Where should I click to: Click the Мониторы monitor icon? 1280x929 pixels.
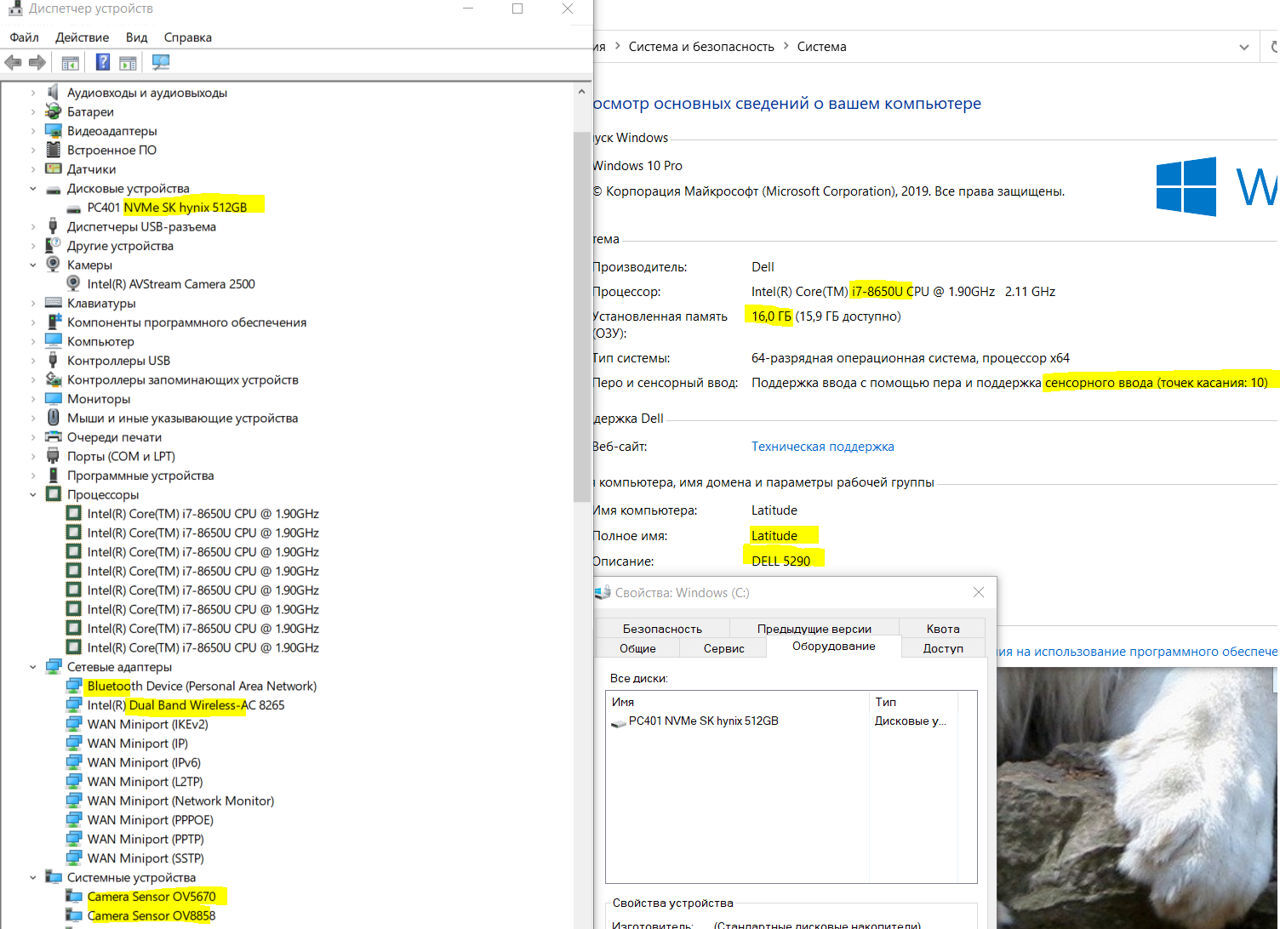point(54,399)
